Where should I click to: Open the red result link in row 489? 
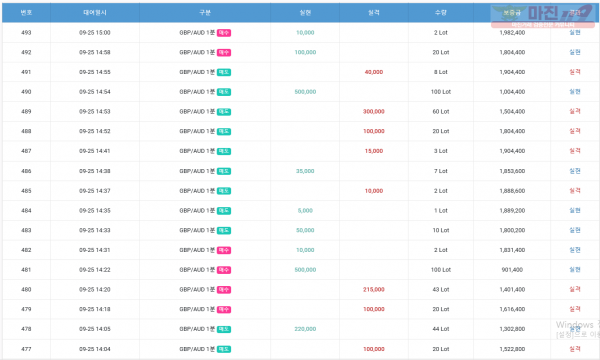575,111
